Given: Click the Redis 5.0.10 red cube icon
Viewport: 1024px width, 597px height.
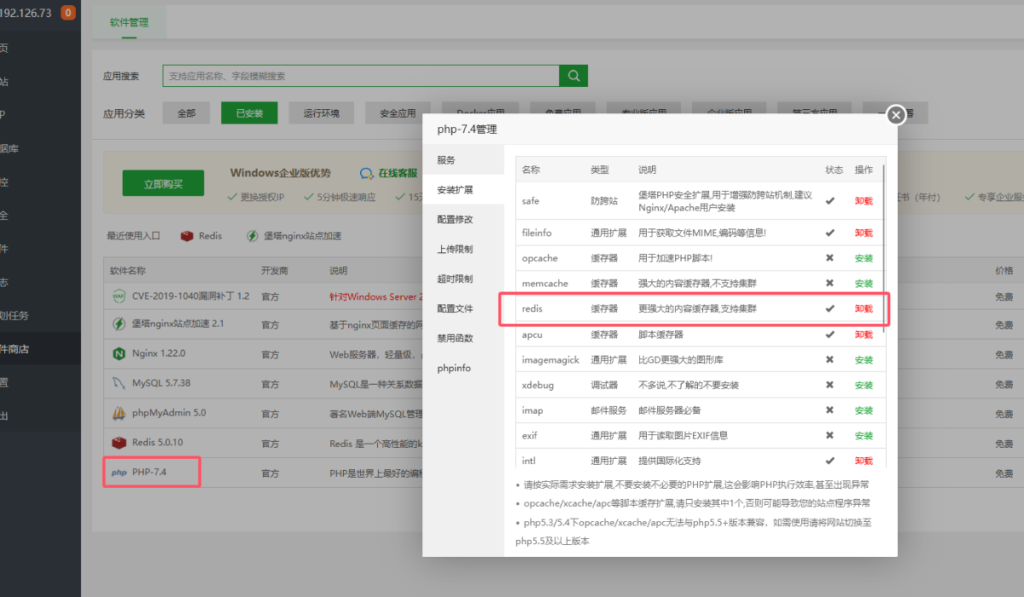Looking at the screenshot, I should point(119,443).
